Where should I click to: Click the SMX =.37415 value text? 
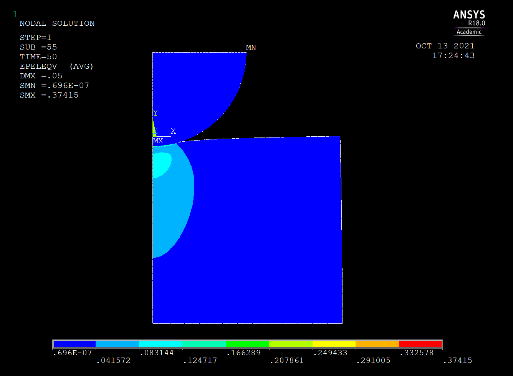point(49,95)
